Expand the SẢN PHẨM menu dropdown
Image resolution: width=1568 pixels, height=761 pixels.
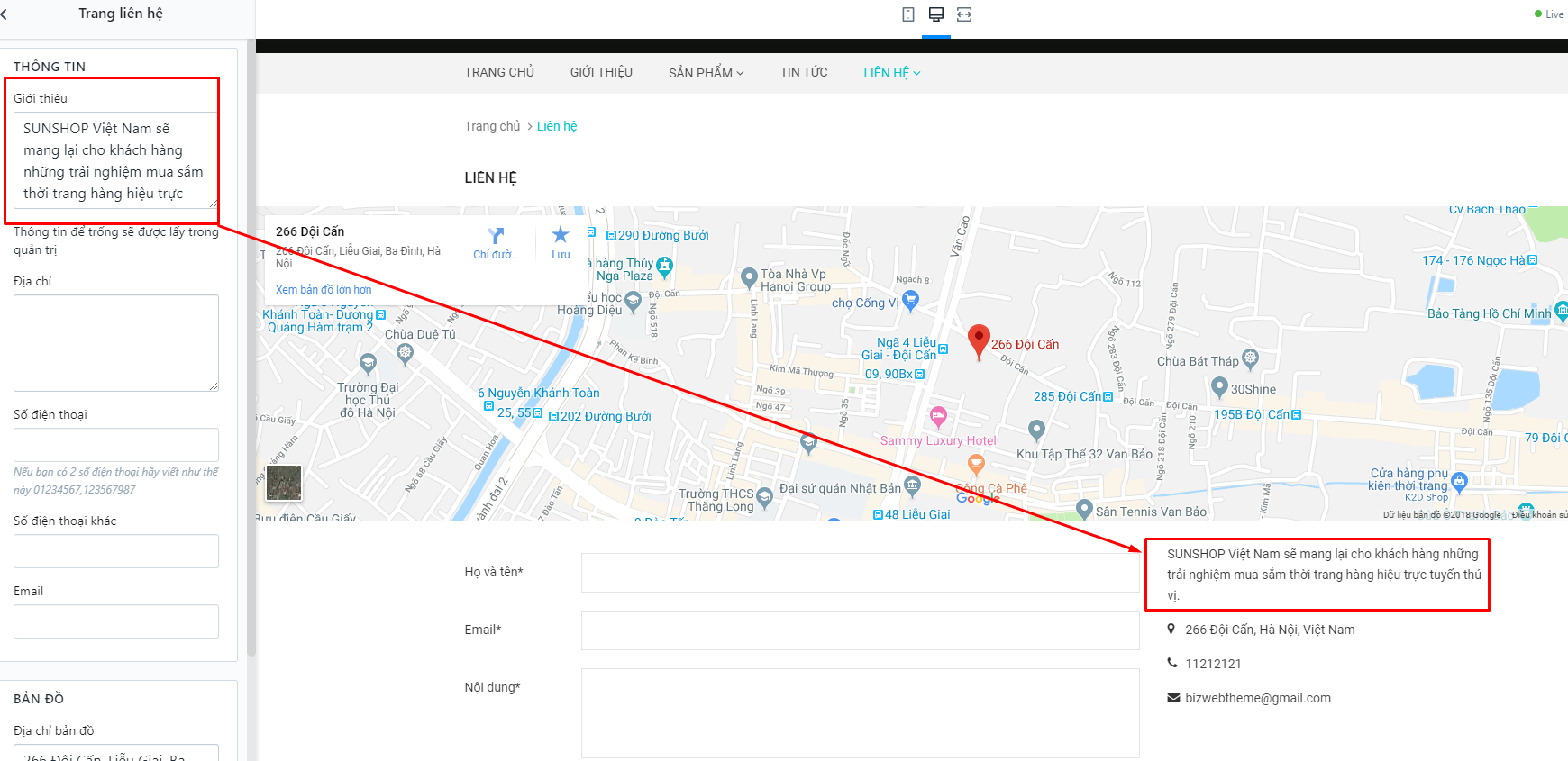coord(707,73)
